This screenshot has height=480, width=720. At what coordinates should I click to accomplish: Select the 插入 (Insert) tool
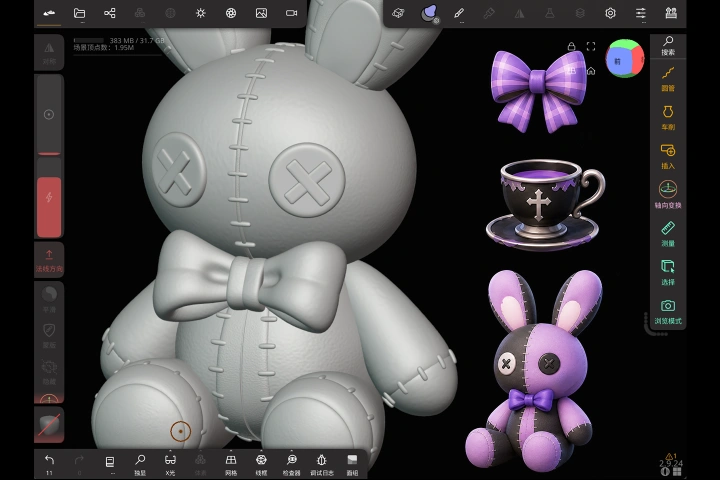[x=668, y=156]
